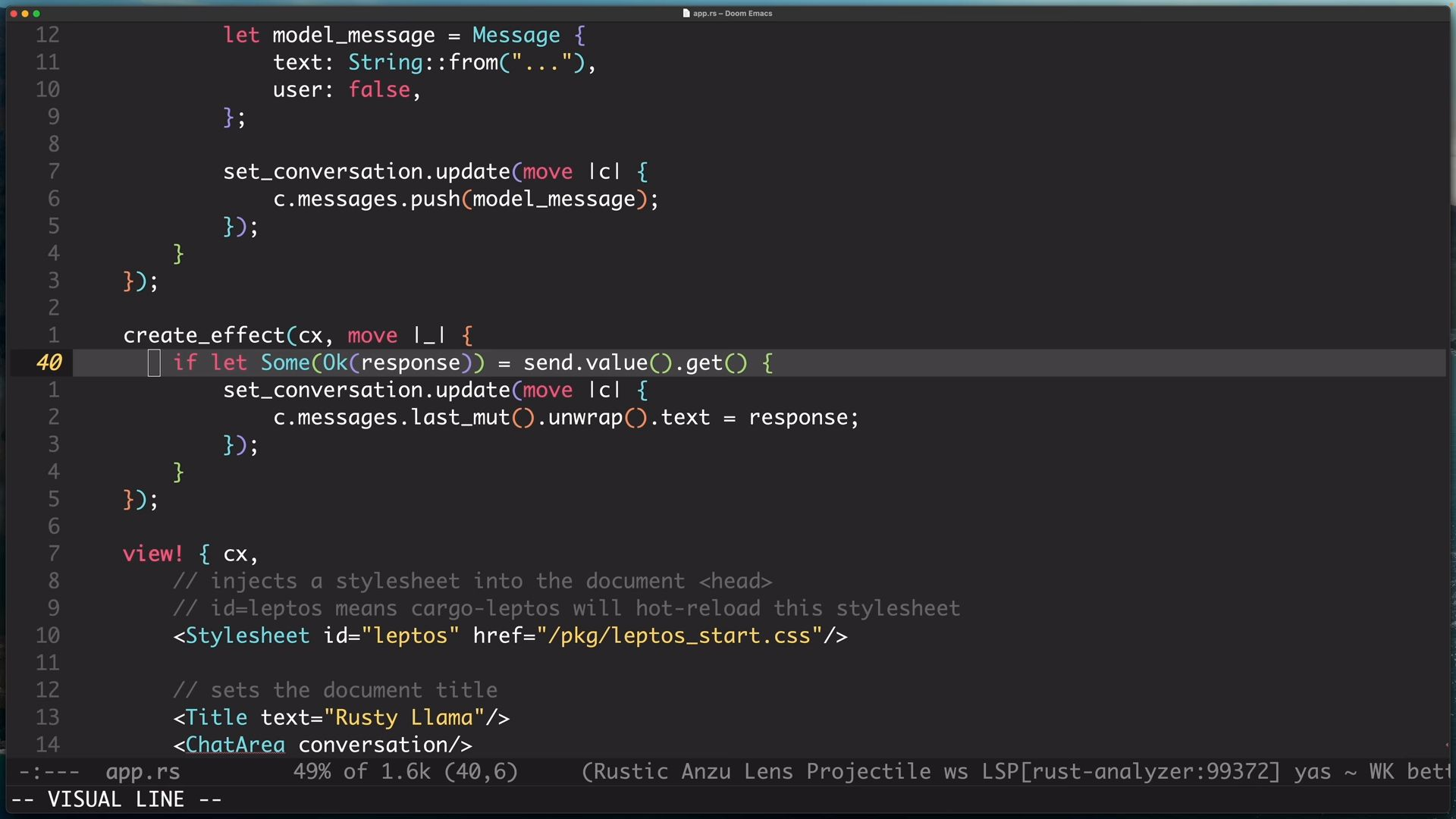1456x819 pixels.
Task: Click the Lens minor mode label
Action: 767,772
